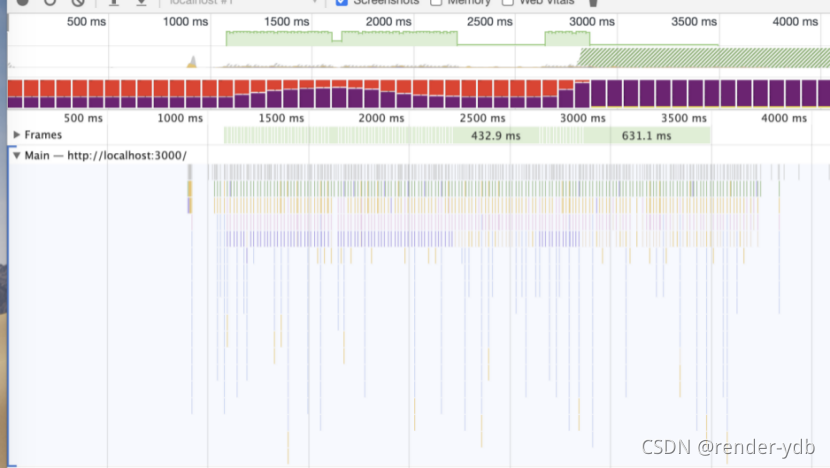Enable the Web Vitals checkbox

(x=508, y=2)
